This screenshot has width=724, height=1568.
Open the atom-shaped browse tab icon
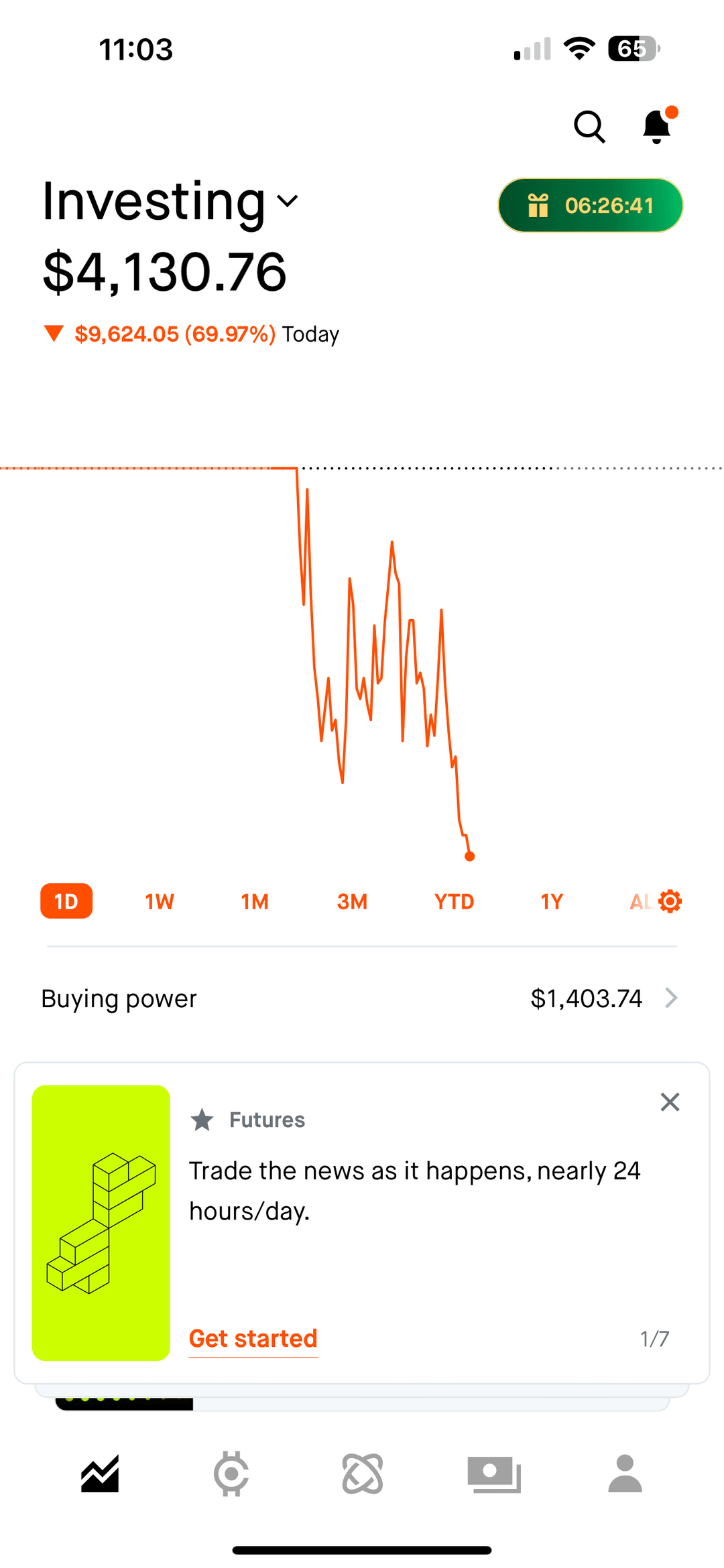click(x=363, y=1474)
